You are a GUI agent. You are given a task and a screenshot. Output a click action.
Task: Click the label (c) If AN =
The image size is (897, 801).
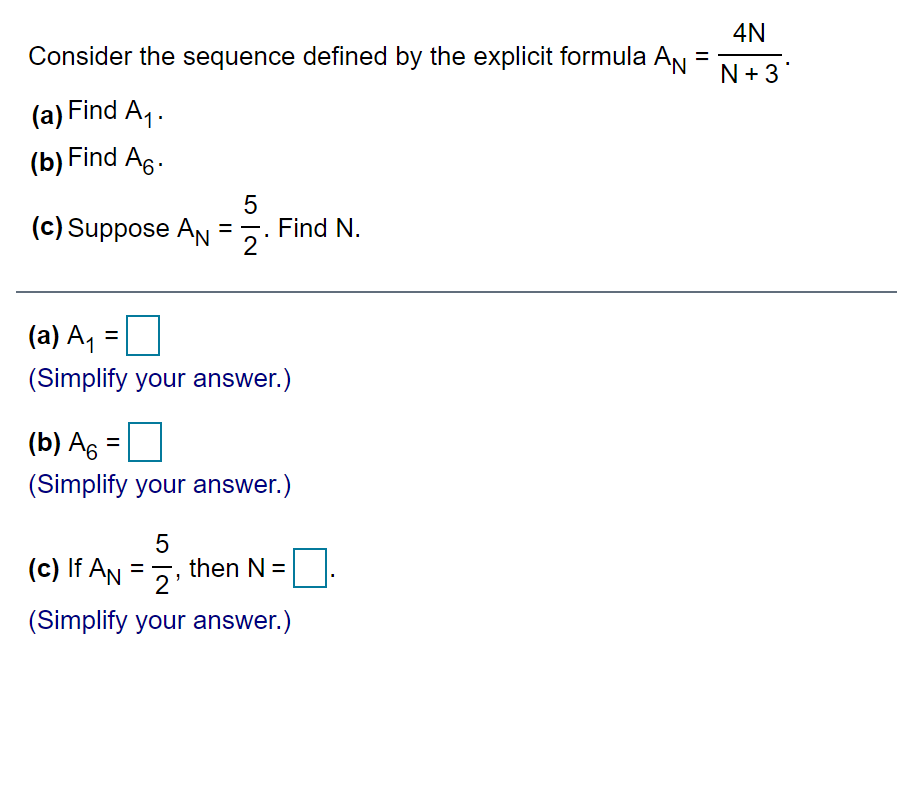point(85,568)
